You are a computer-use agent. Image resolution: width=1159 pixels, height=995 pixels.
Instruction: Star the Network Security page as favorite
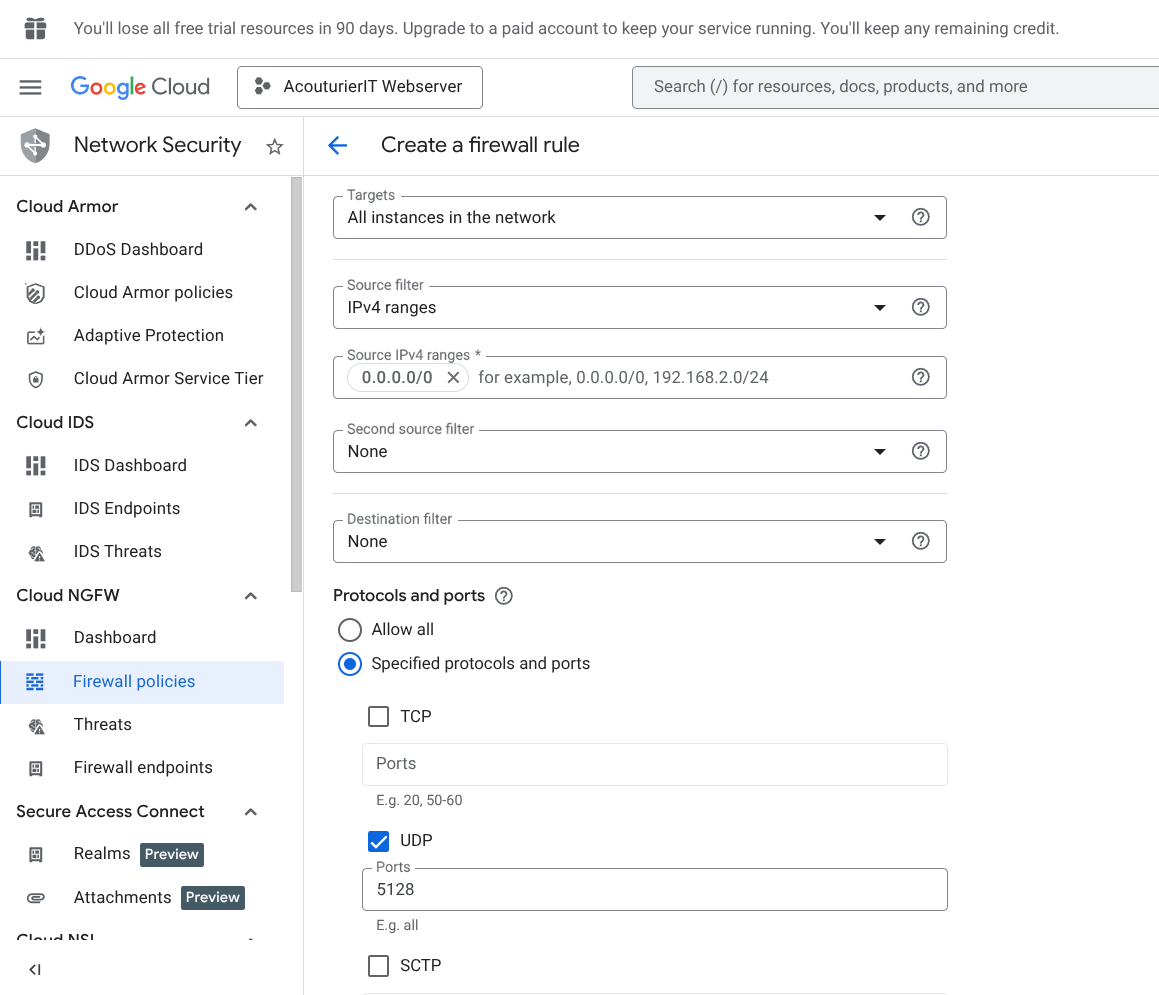click(274, 145)
